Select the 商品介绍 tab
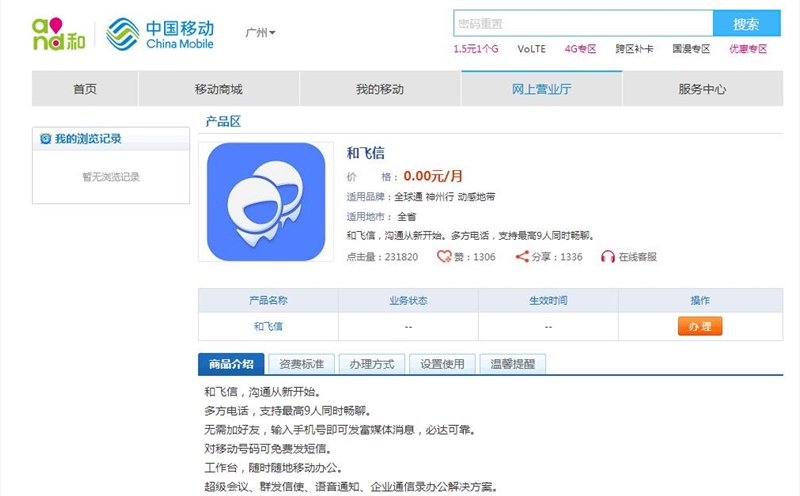The image size is (800, 496). pyautogui.click(x=231, y=364)
